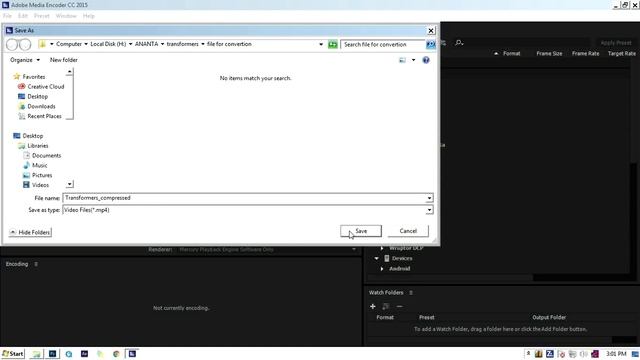Expand the Wraptor DCP preset group
Image resolution: width=640 pixels, height=360 pixels.
pos(382,248)
